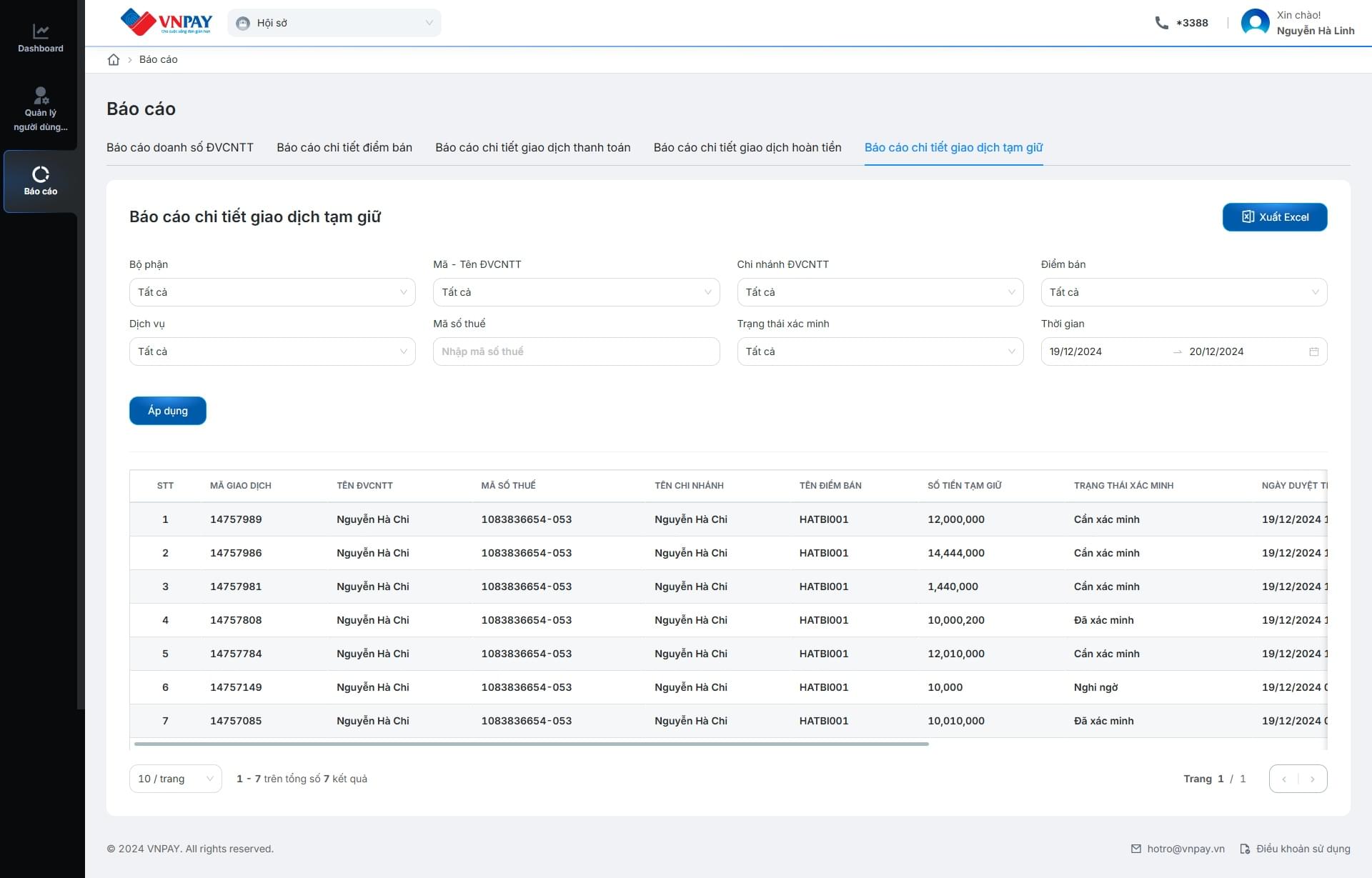The width and height of the screenshot is (1372, 878).
Task: Go to next page arrow
Action: pyautogui.click(x=1313, y=779)
